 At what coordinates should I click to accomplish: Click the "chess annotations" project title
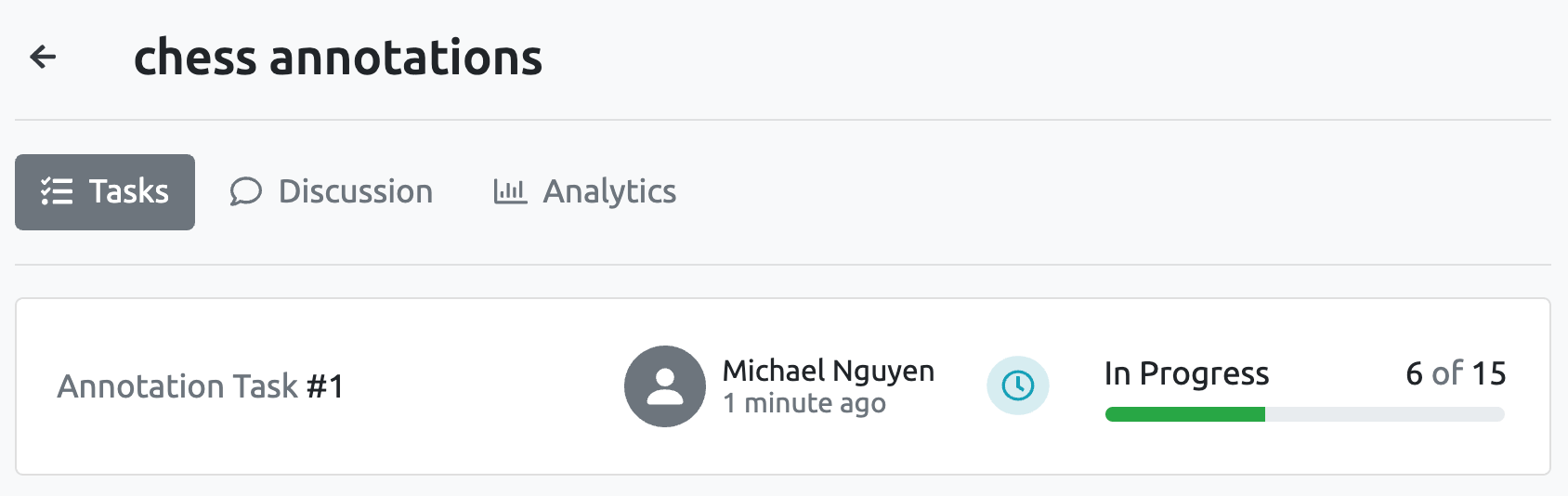click(338, 58)
